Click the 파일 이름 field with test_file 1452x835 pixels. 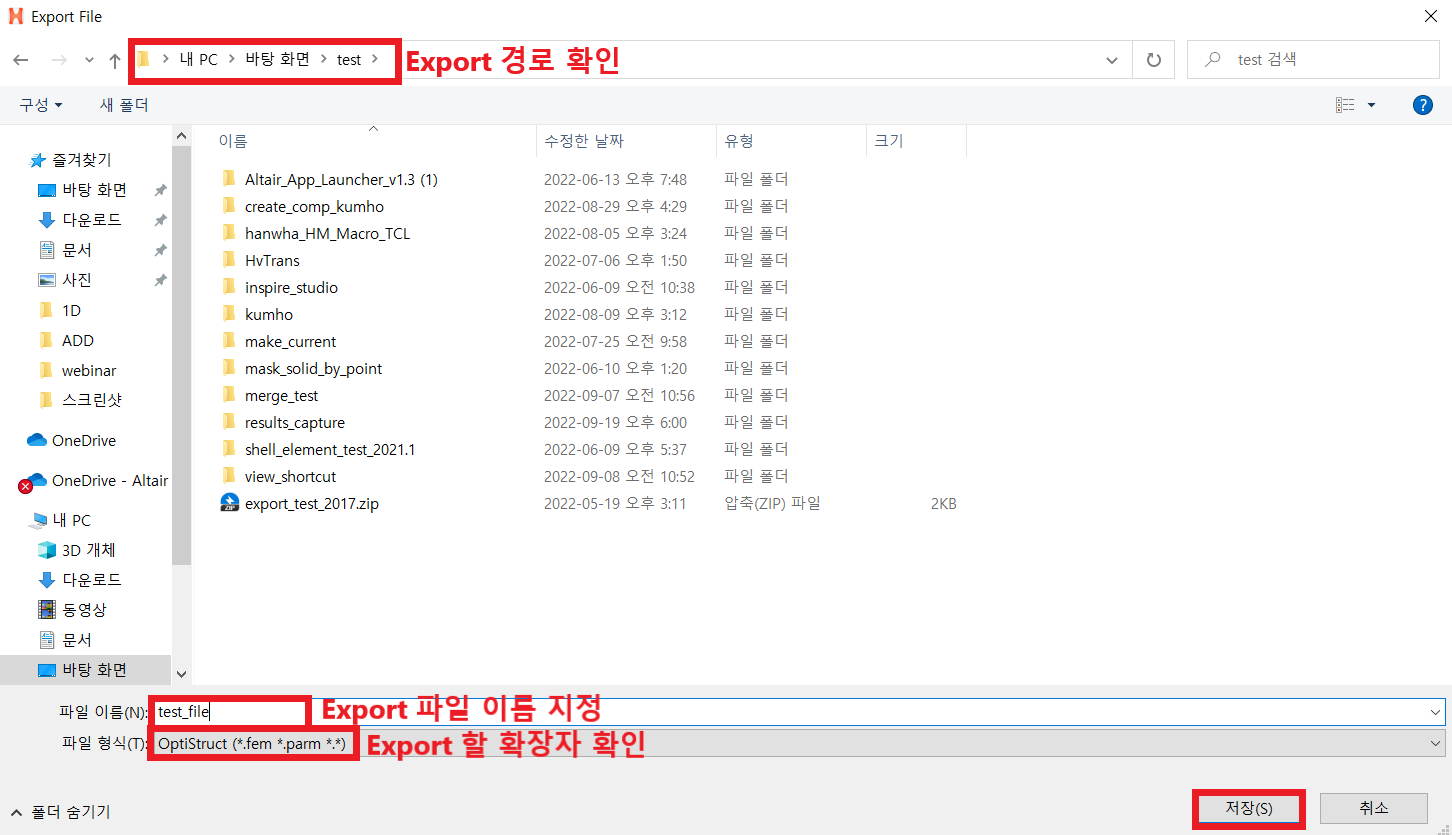pyautogui.click(x=796, y=712)
